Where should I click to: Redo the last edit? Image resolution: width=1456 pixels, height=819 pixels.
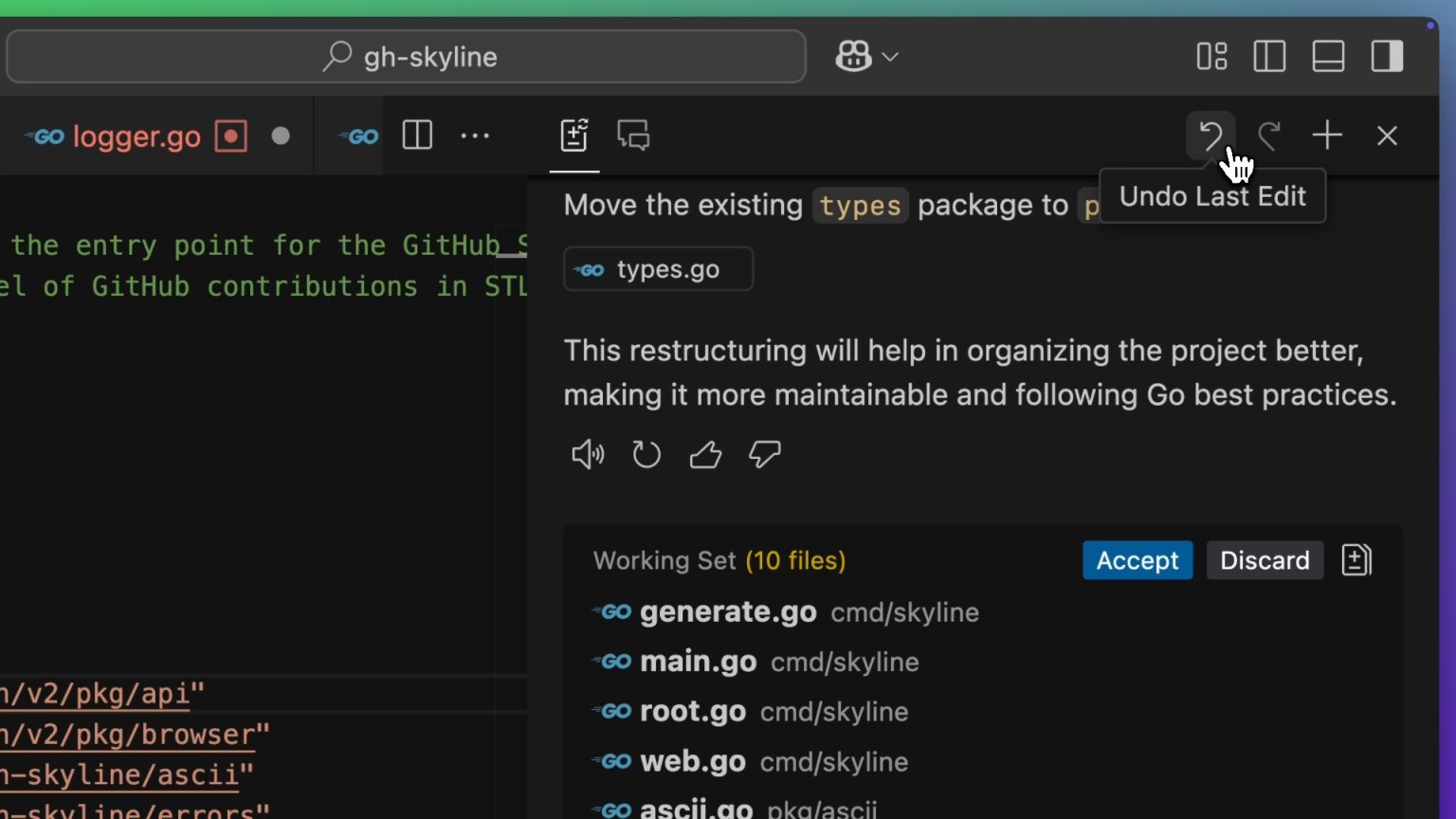[1269, 136]
